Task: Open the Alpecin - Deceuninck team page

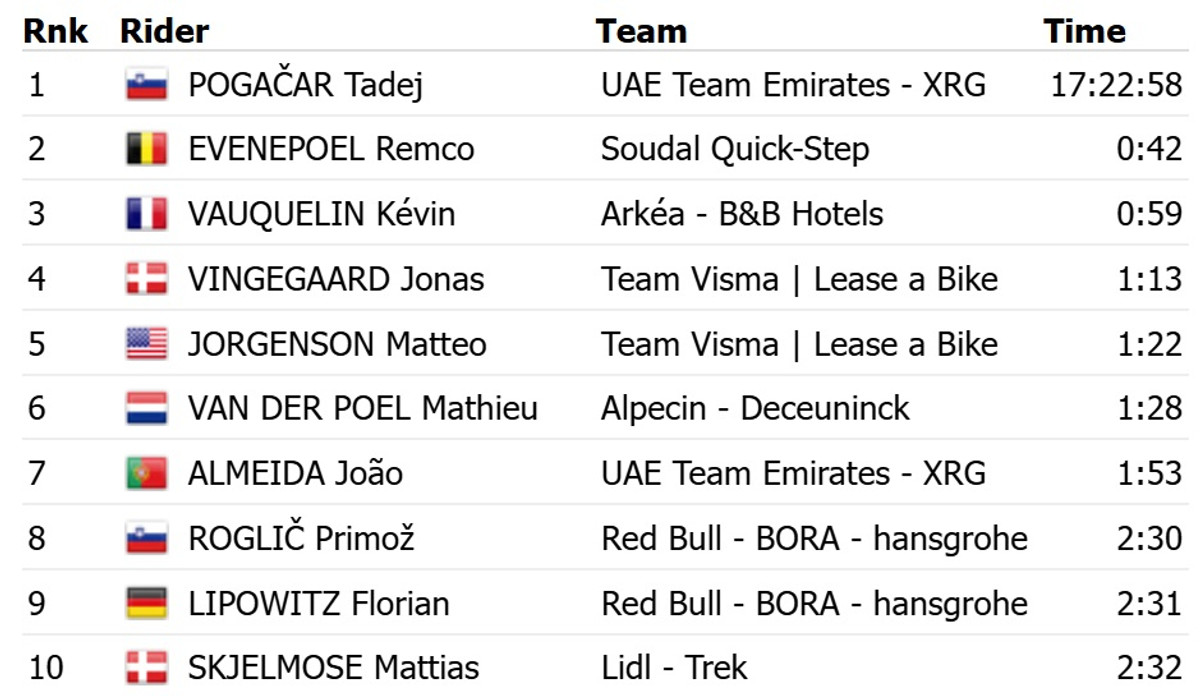Action: (755, 408)
